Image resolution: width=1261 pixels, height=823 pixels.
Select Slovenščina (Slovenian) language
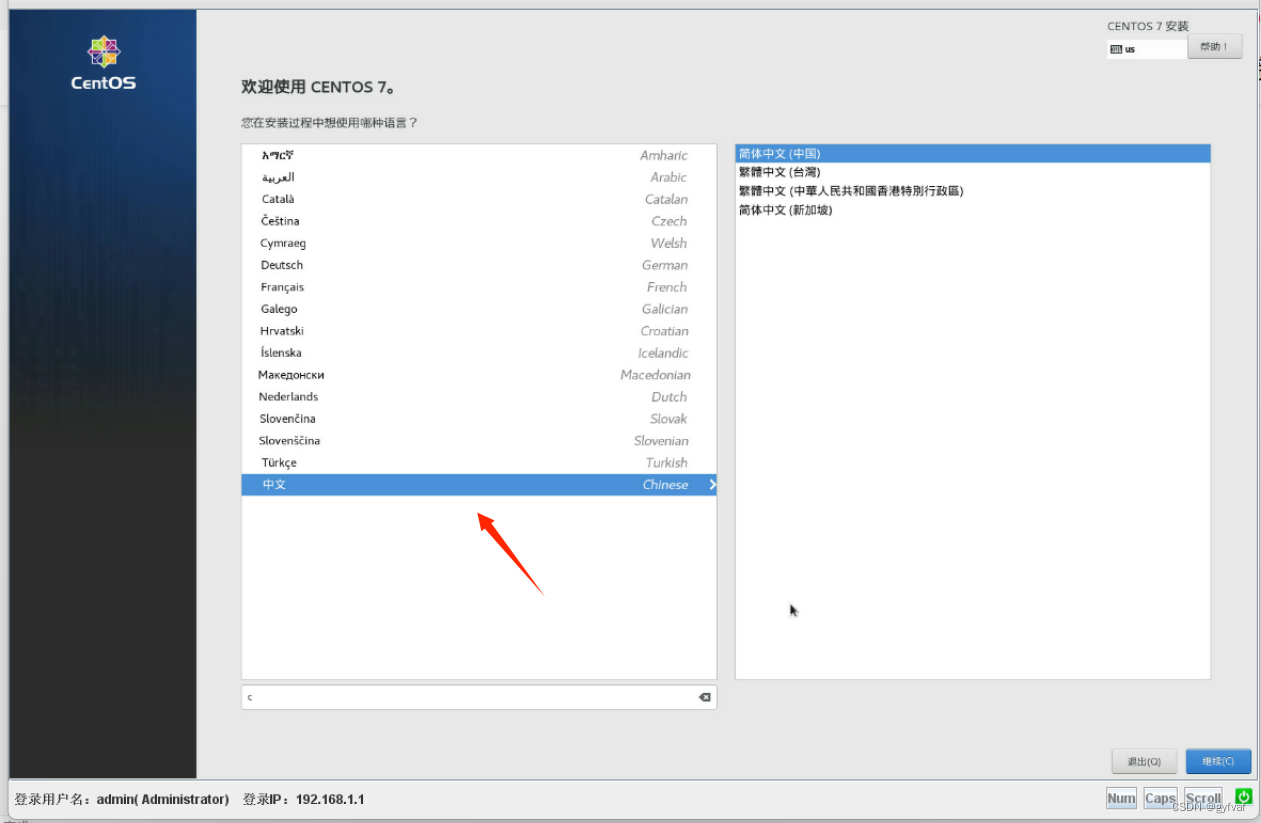pos(479,441)
